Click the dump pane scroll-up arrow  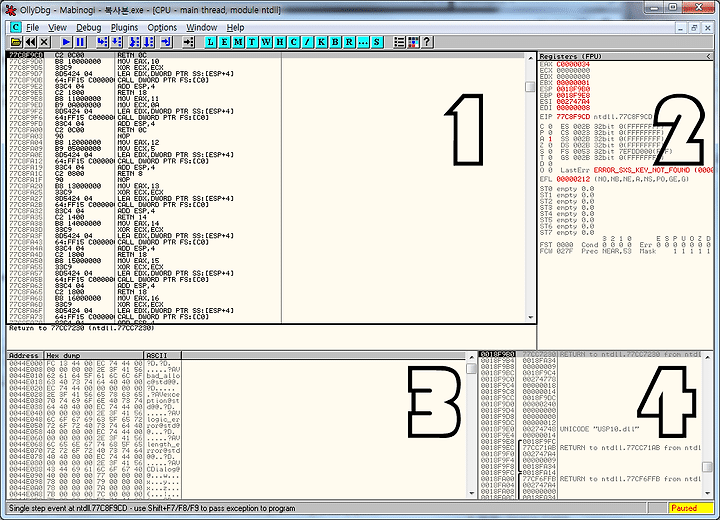tap(472, 357)
